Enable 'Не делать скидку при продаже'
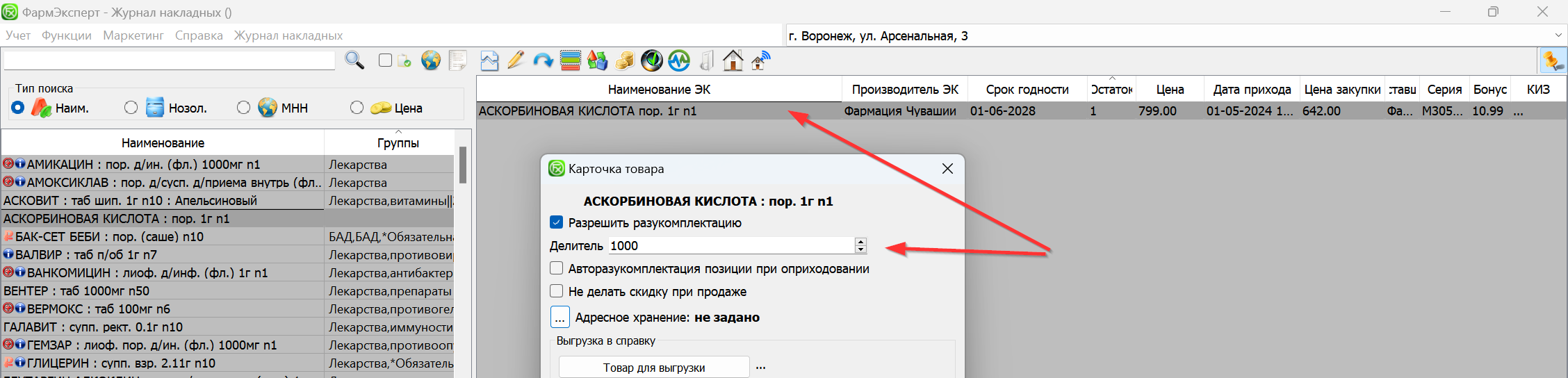 [x=556, y=291]
